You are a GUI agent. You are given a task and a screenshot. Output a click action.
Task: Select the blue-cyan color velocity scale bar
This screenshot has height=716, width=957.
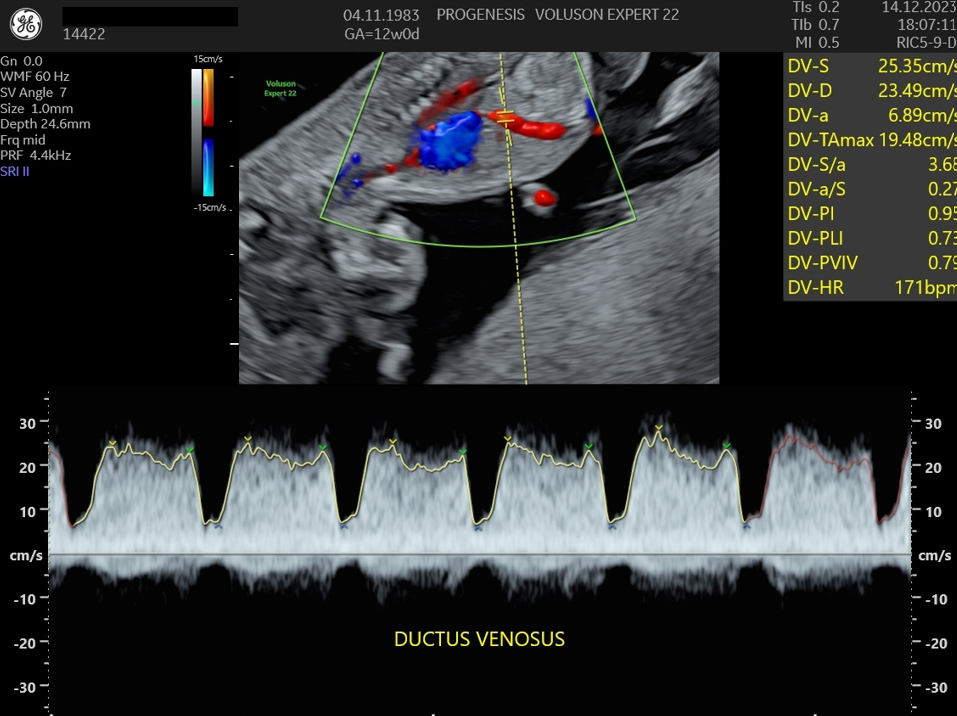(208, 167)
